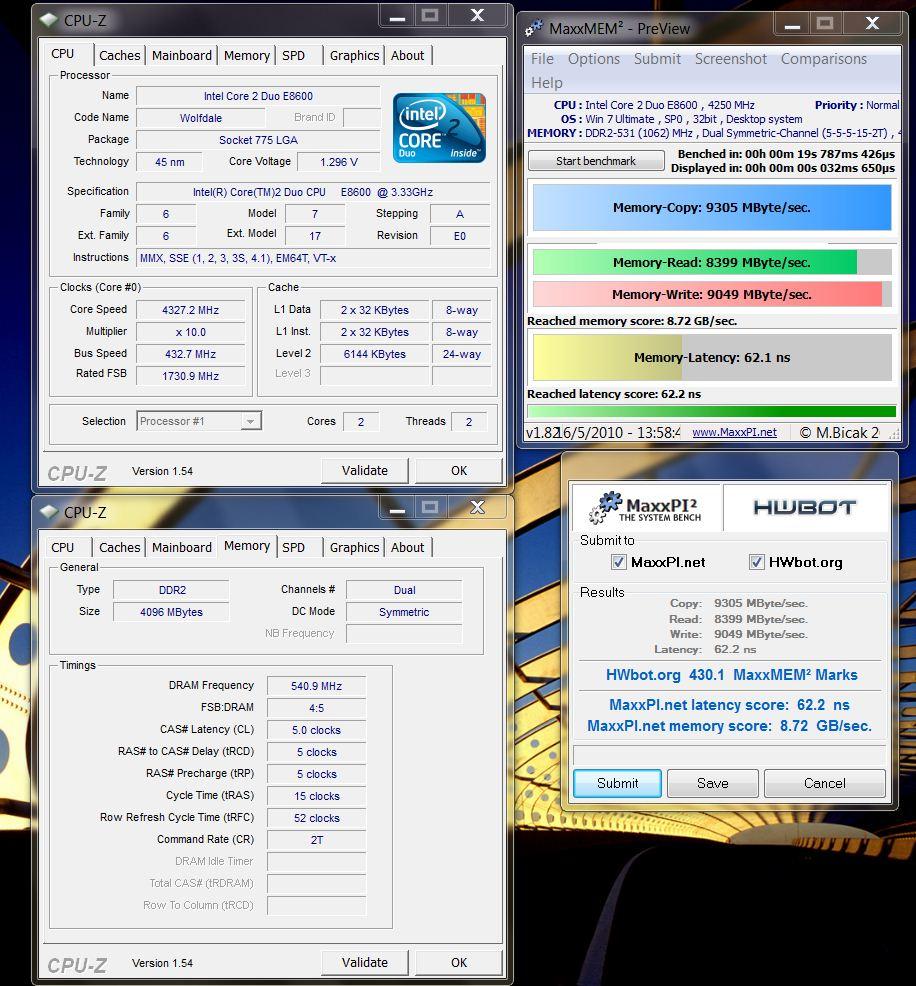Viewport: 916px width, 986px height.
Task: Open Graphics tab in top CPU-Z window
Action: point(354,55)
